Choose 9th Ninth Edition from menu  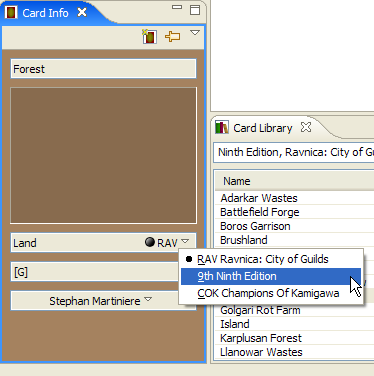coord(271,276)
